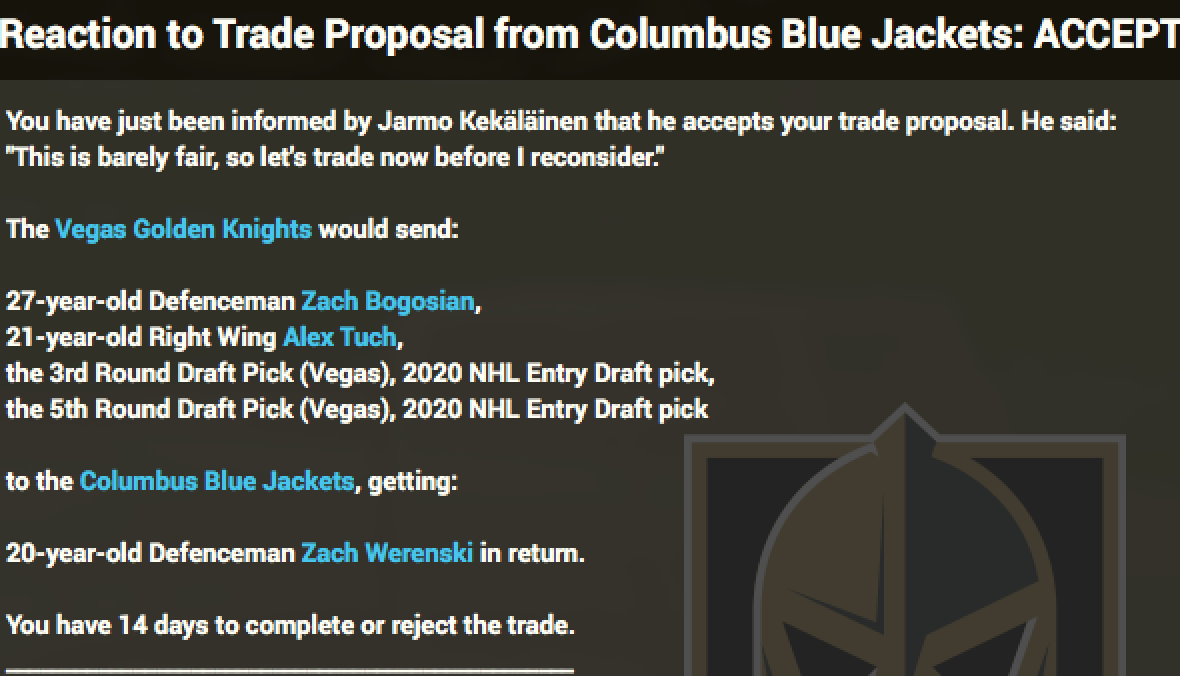Open the Vegas Golden Knights team link
Viewport: 1180px width, 676px height.
(183, 229)
